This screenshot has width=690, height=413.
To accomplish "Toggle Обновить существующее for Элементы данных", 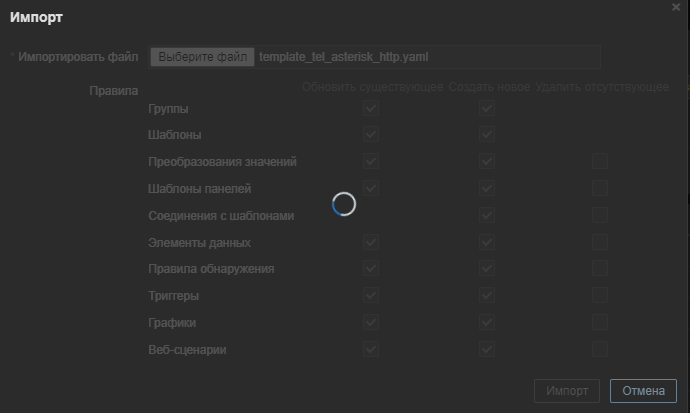I will click(x=371, y=242).
